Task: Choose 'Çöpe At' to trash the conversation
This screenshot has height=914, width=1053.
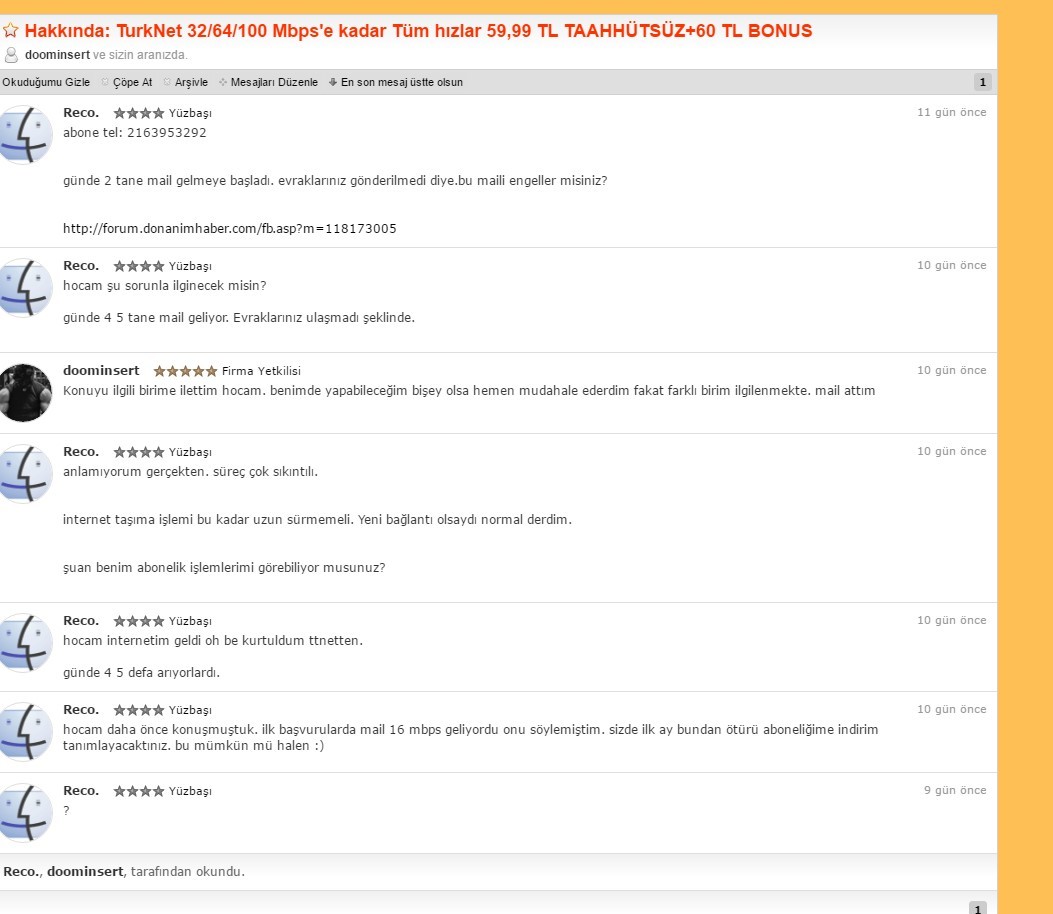Action: pyautogui.click(x=127, y=82)
